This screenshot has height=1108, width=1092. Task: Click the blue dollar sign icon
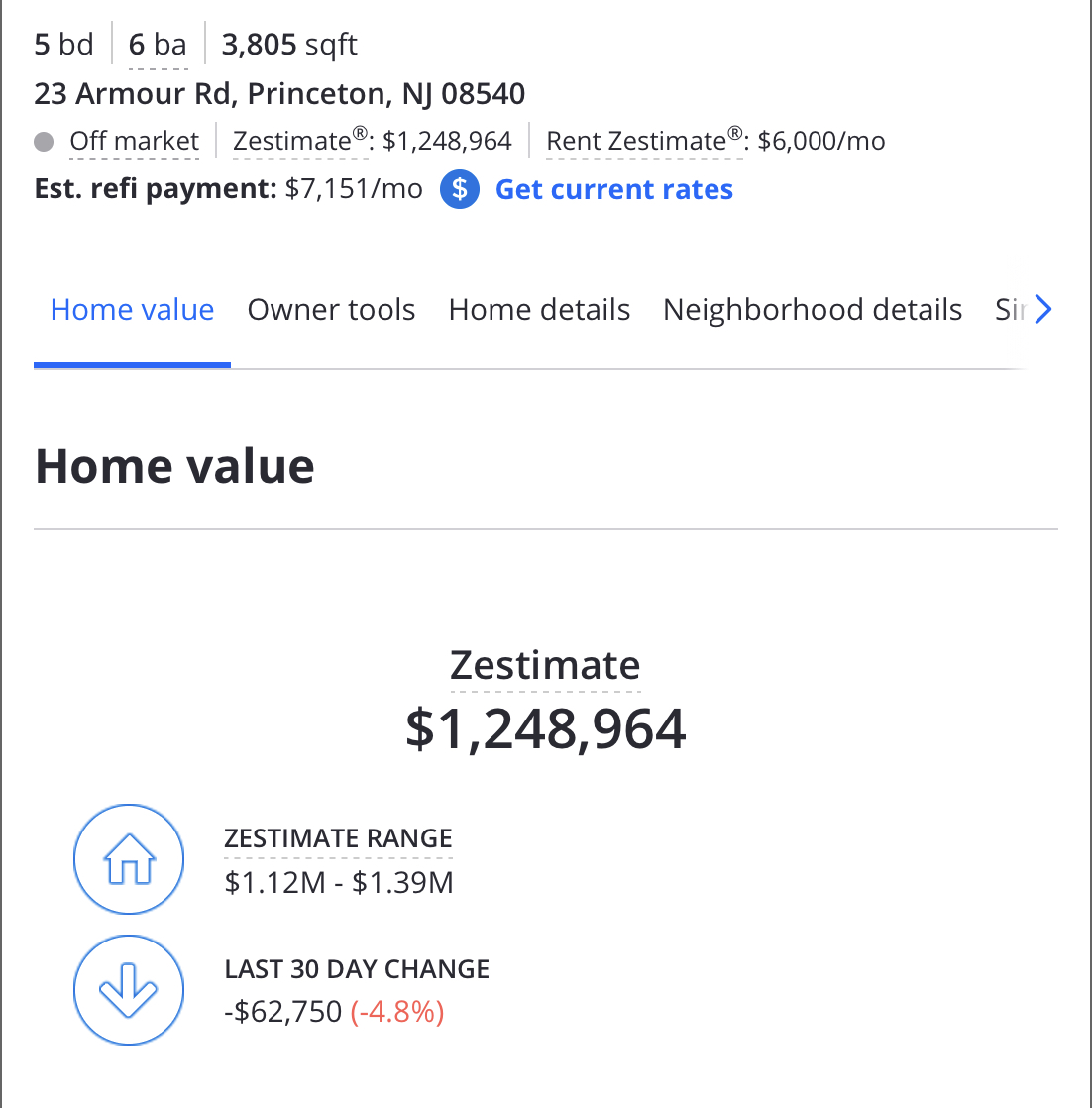[x=459, y=189]
